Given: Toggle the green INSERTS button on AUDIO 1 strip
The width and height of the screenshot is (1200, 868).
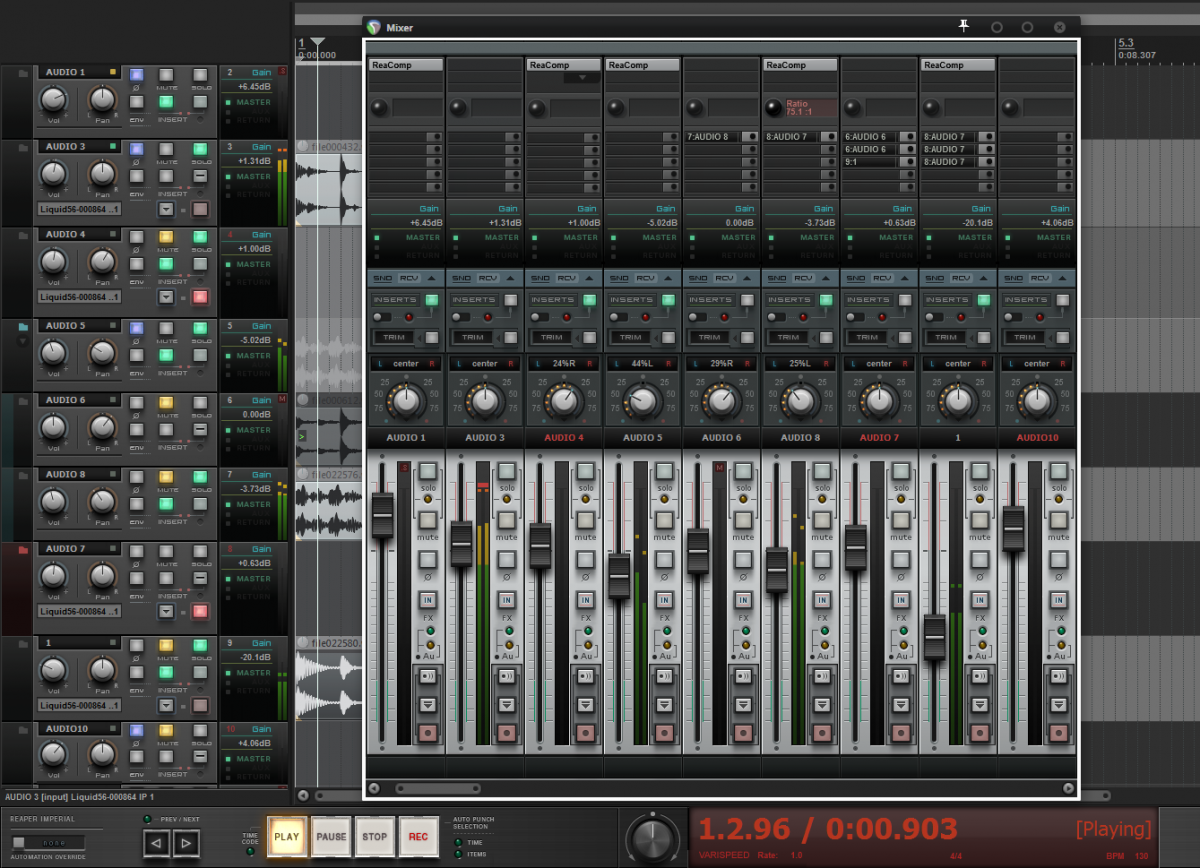Looking at the screenshot, I should pyautogui.click(x=432, y=299).
